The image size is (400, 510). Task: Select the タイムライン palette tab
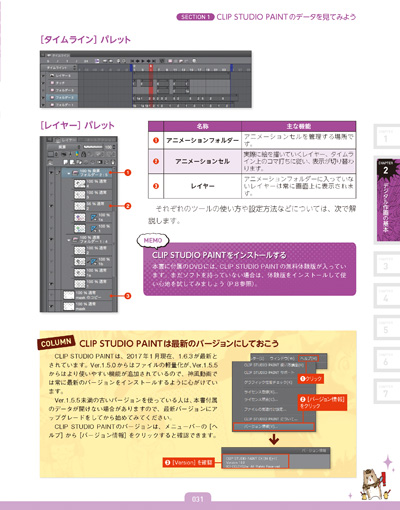pos(58,55)
